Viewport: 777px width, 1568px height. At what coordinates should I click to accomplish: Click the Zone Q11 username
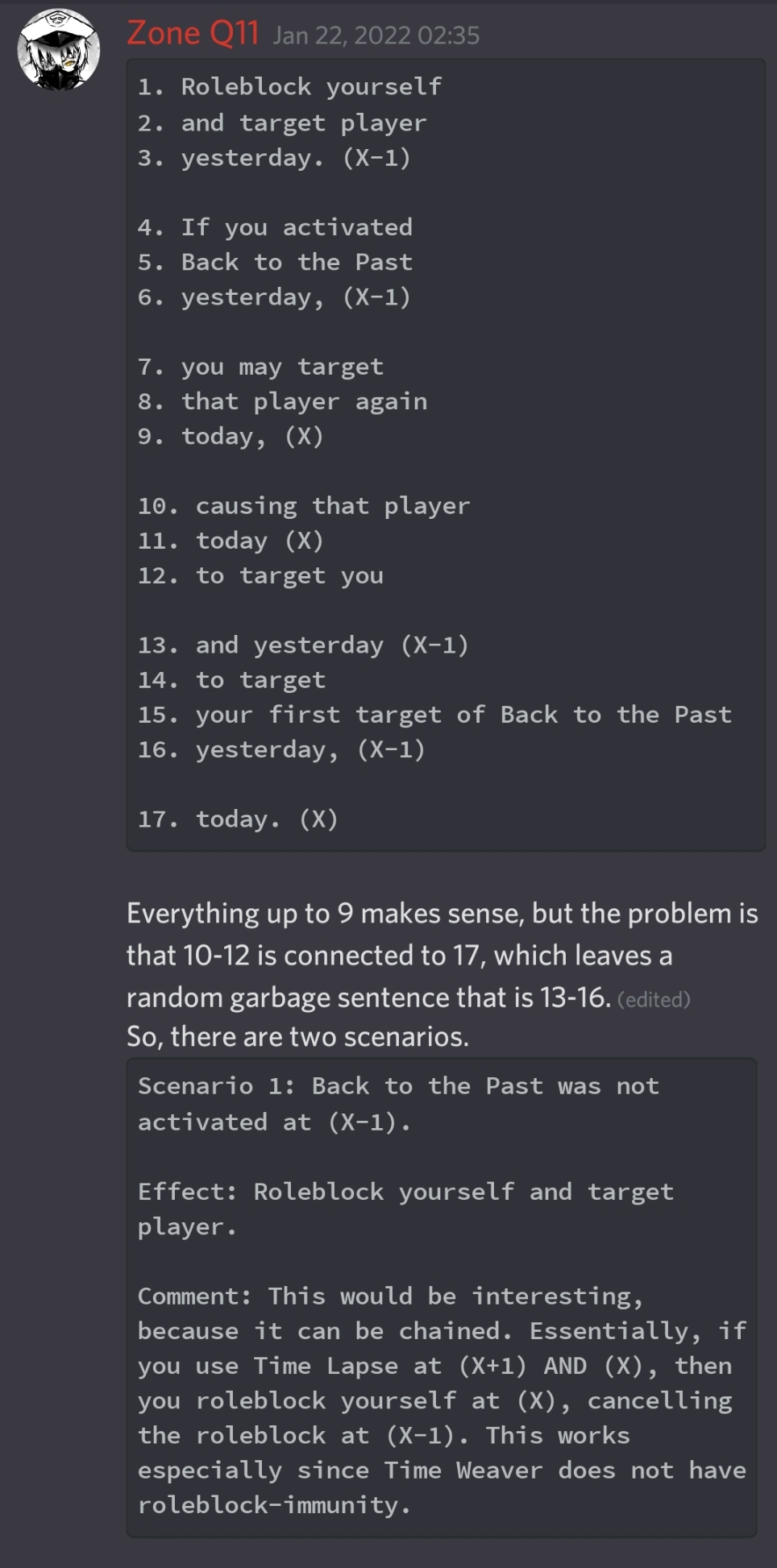193,34
